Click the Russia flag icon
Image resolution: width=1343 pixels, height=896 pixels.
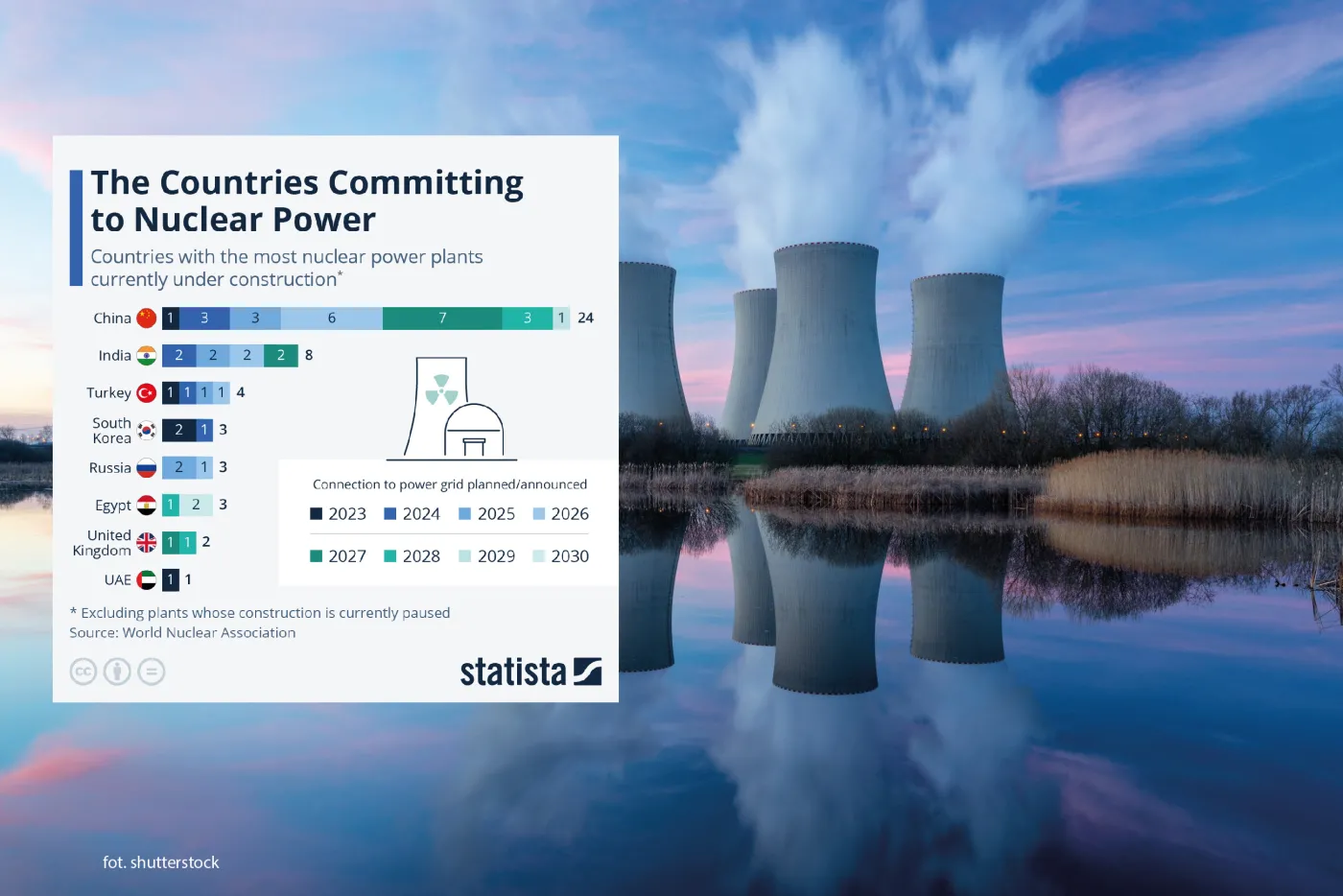tap(146, 467)
